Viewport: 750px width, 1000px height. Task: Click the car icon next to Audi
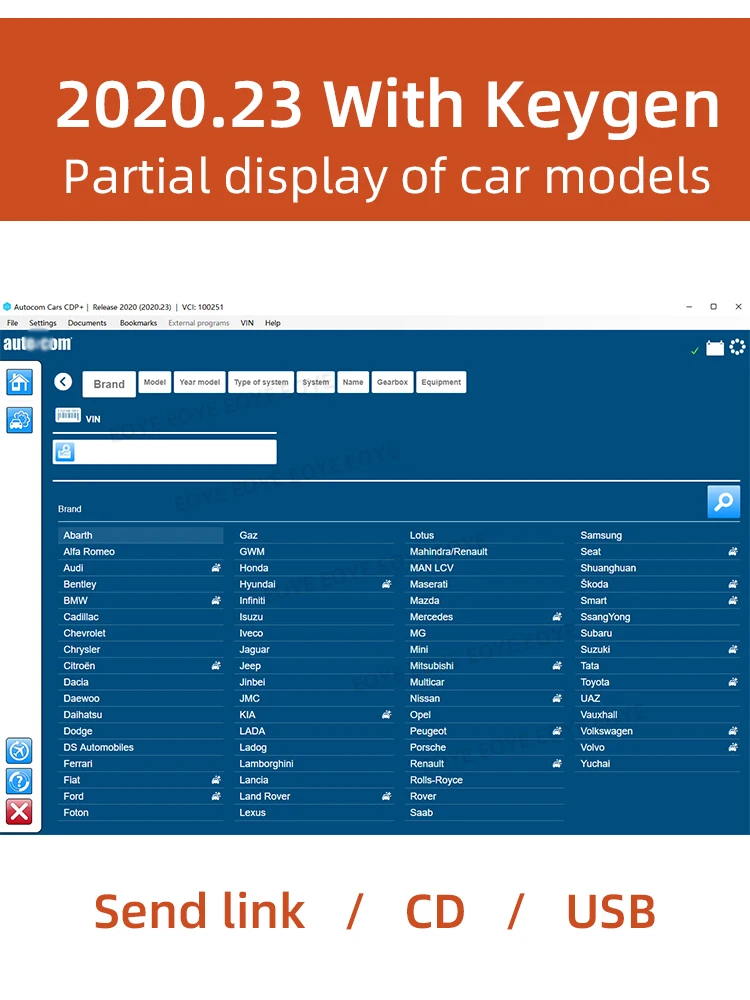tap(216, 568)
